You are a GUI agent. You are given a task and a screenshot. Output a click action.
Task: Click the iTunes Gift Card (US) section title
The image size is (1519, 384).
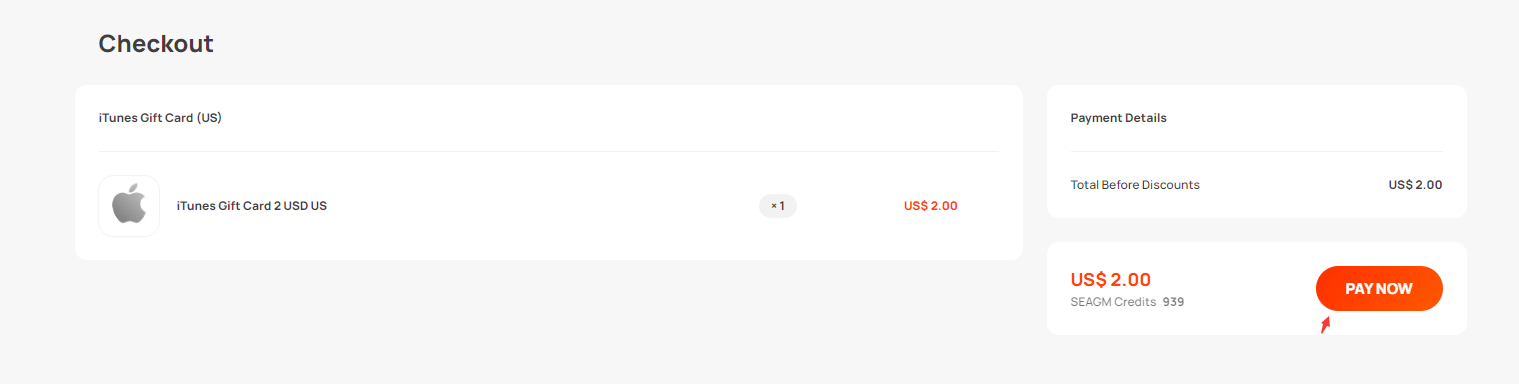coord(160,118)
